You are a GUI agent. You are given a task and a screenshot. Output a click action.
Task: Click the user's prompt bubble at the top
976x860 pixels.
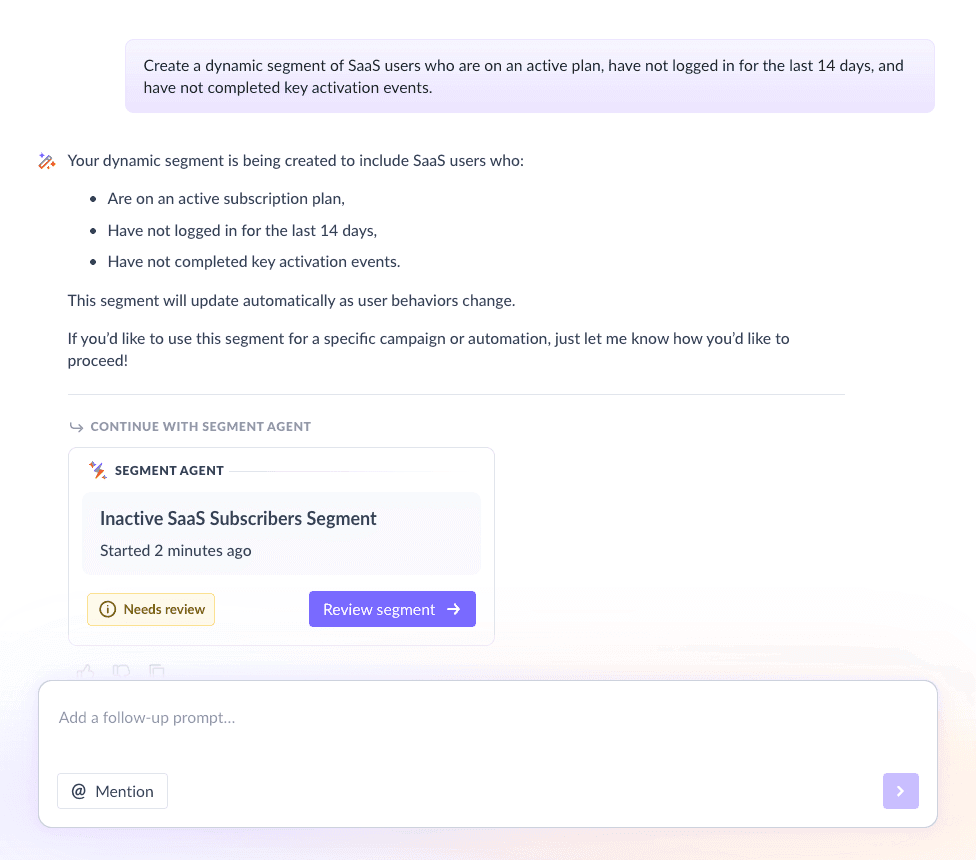530,76
